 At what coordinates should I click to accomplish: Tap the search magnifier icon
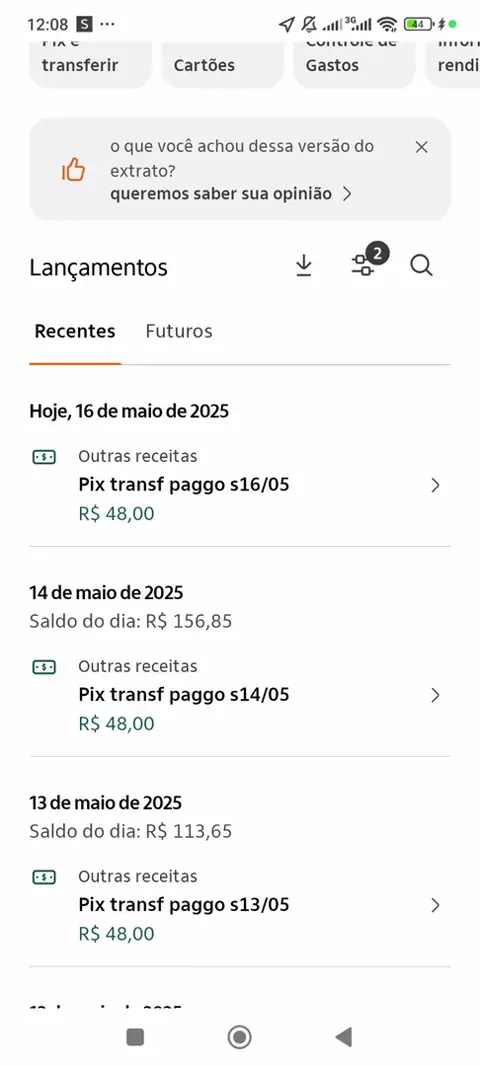click(x=422, y=266)
